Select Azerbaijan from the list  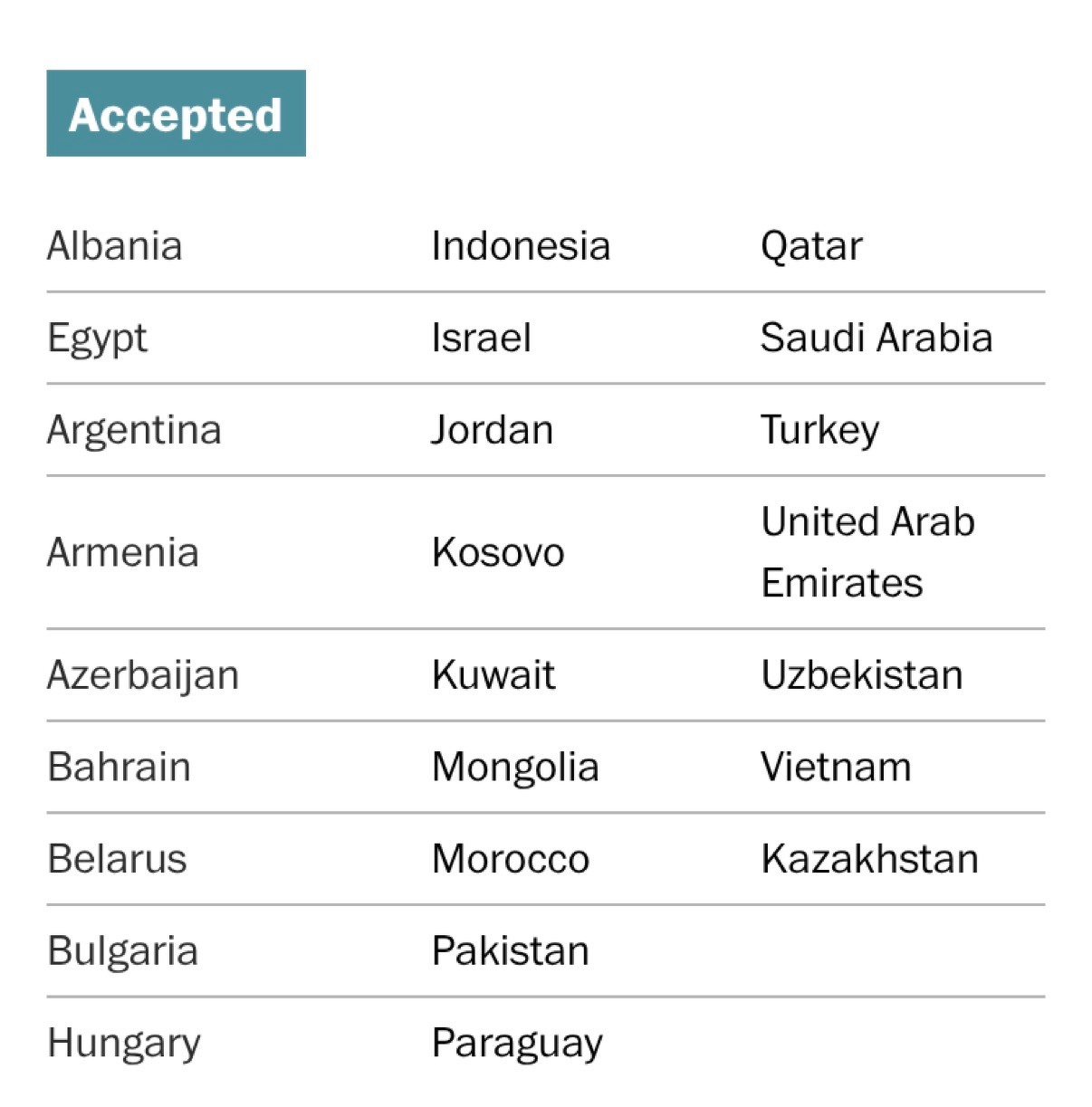[143, 675]
